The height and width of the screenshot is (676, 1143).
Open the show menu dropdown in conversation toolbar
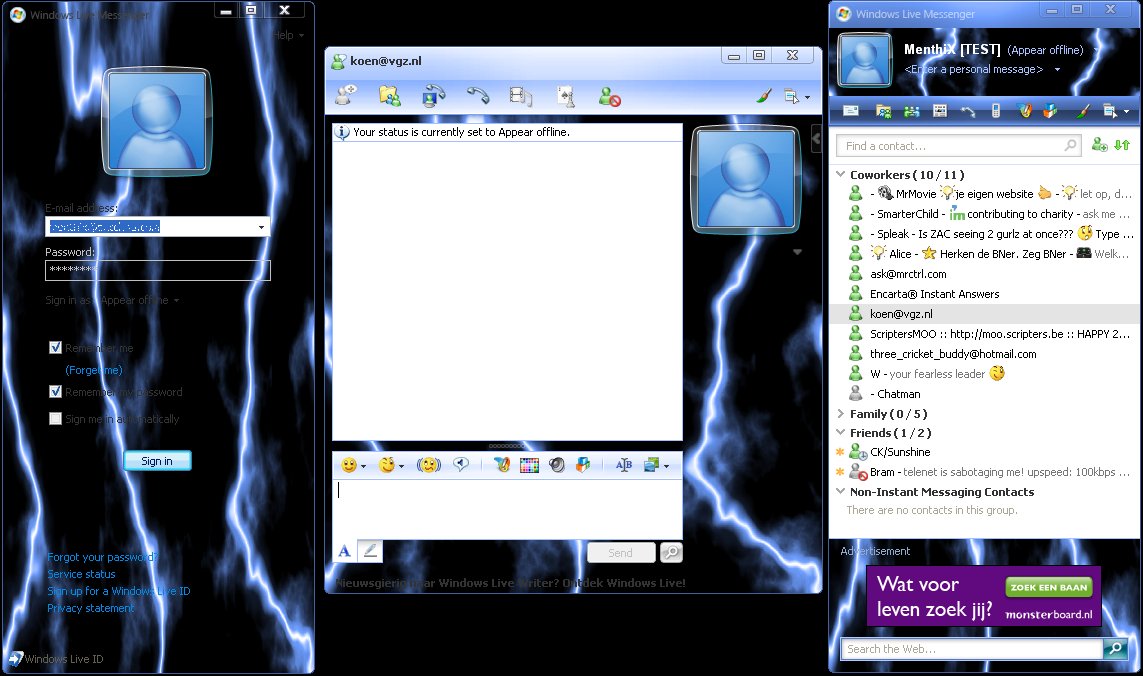click(x=808, y=97)
